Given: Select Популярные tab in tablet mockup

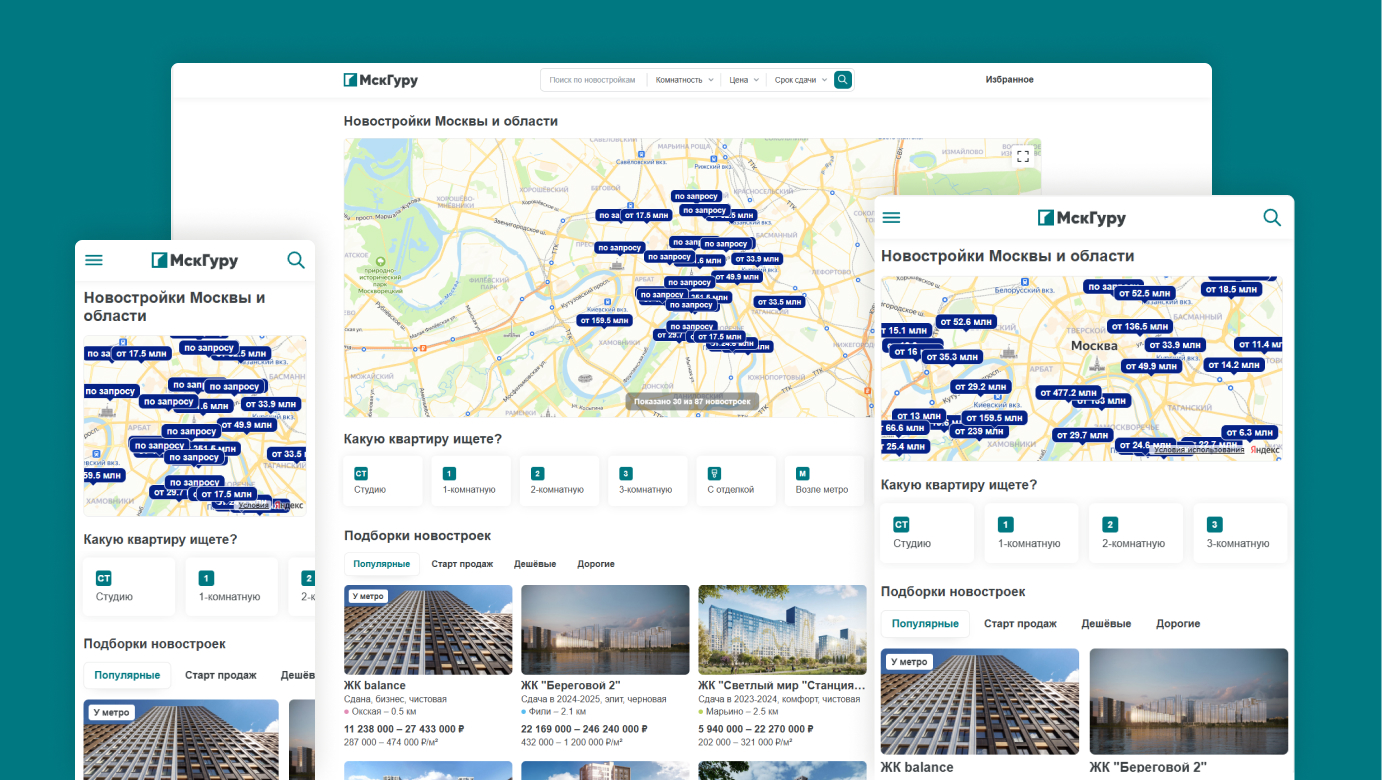Looking at the screenshot, I should point(925,624).
